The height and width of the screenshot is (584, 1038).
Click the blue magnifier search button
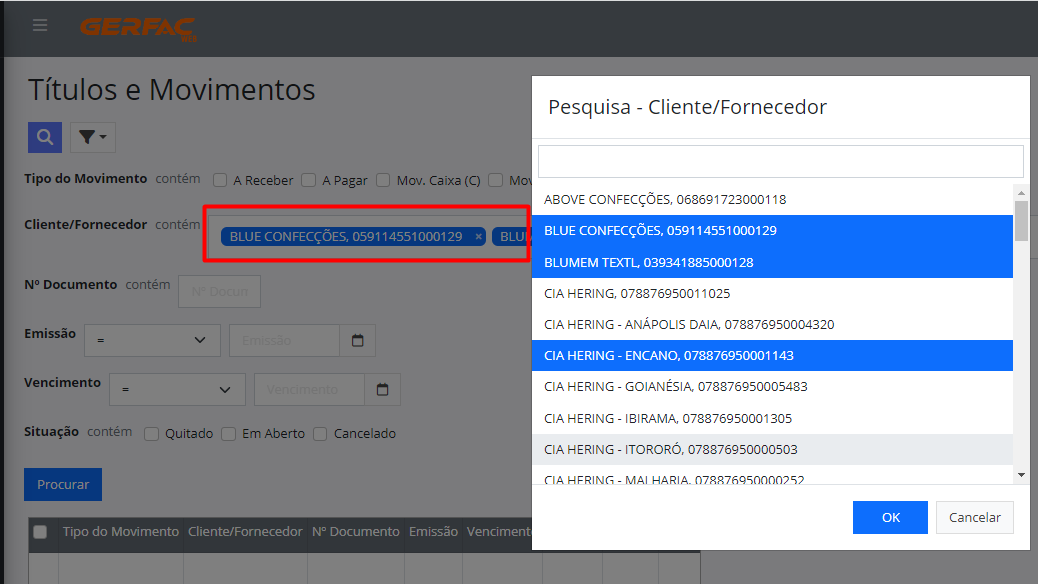pos(45,137)
